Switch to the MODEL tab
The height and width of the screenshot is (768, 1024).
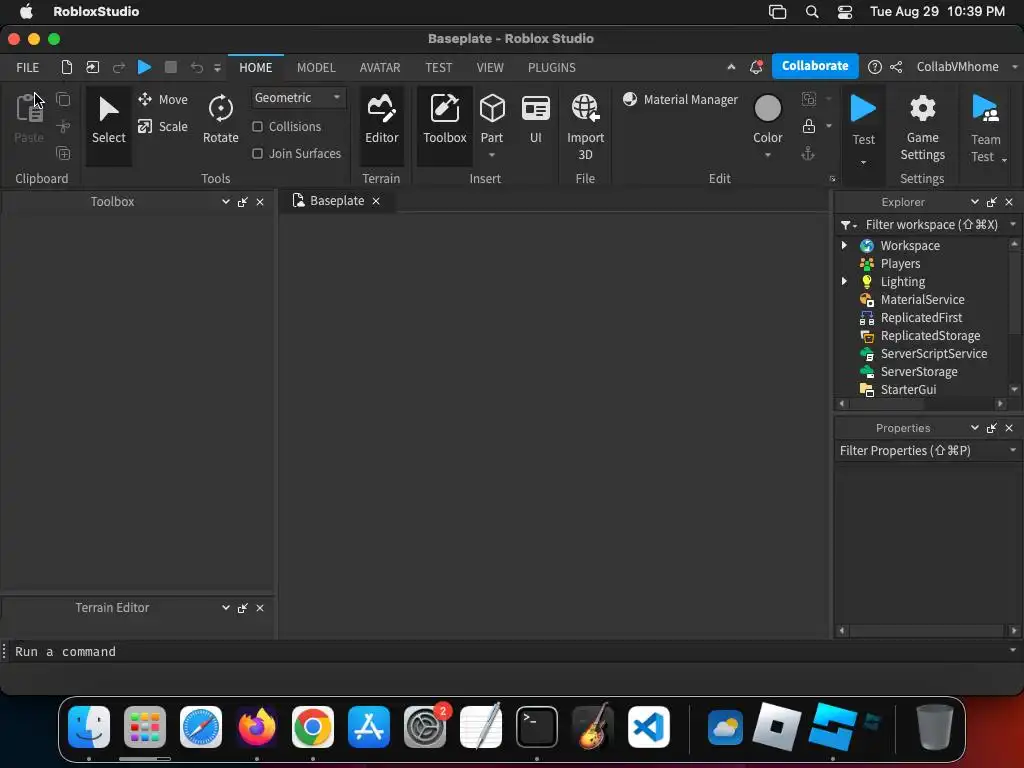316,67
